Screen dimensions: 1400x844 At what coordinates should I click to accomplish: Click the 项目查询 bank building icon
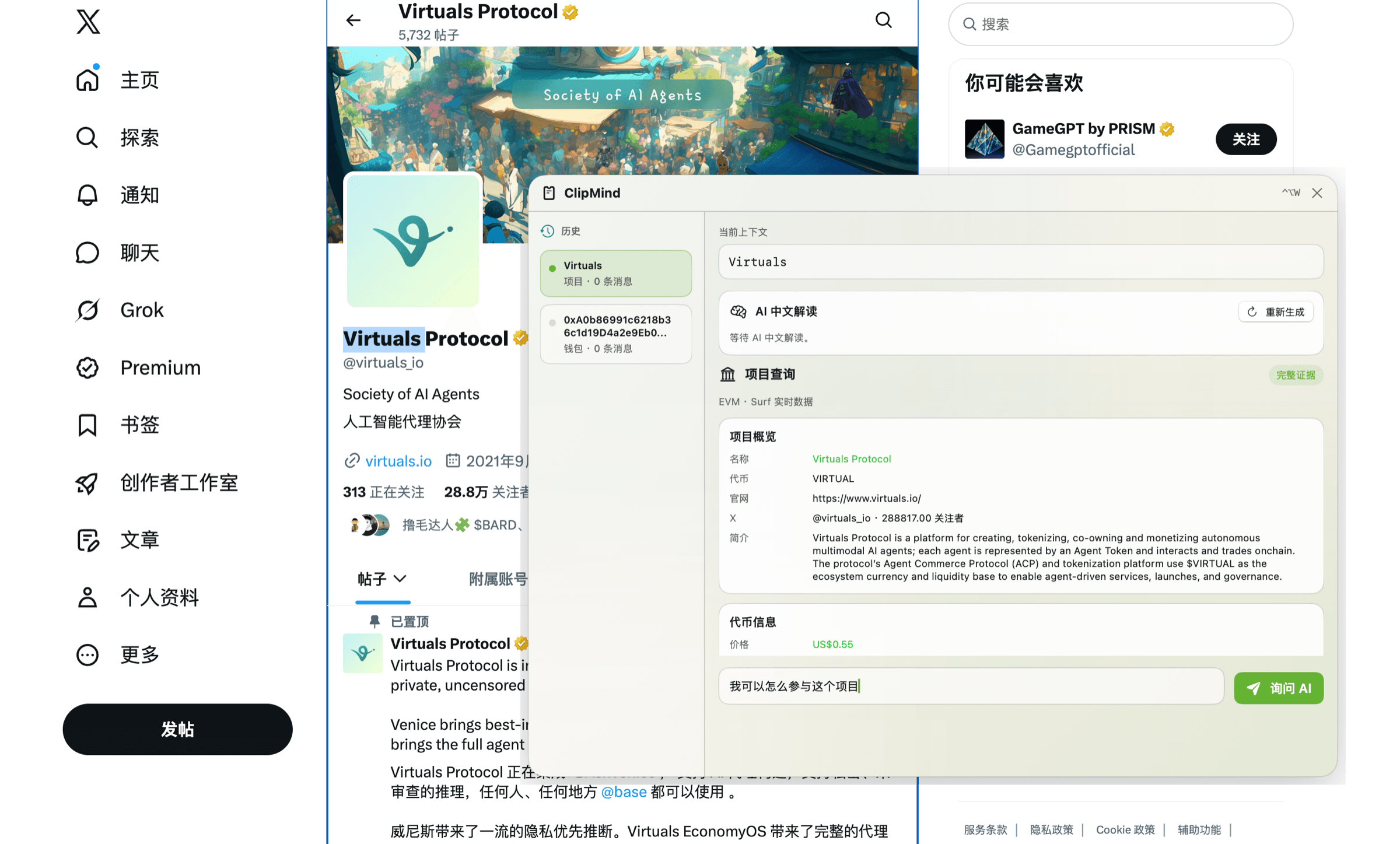727,374
